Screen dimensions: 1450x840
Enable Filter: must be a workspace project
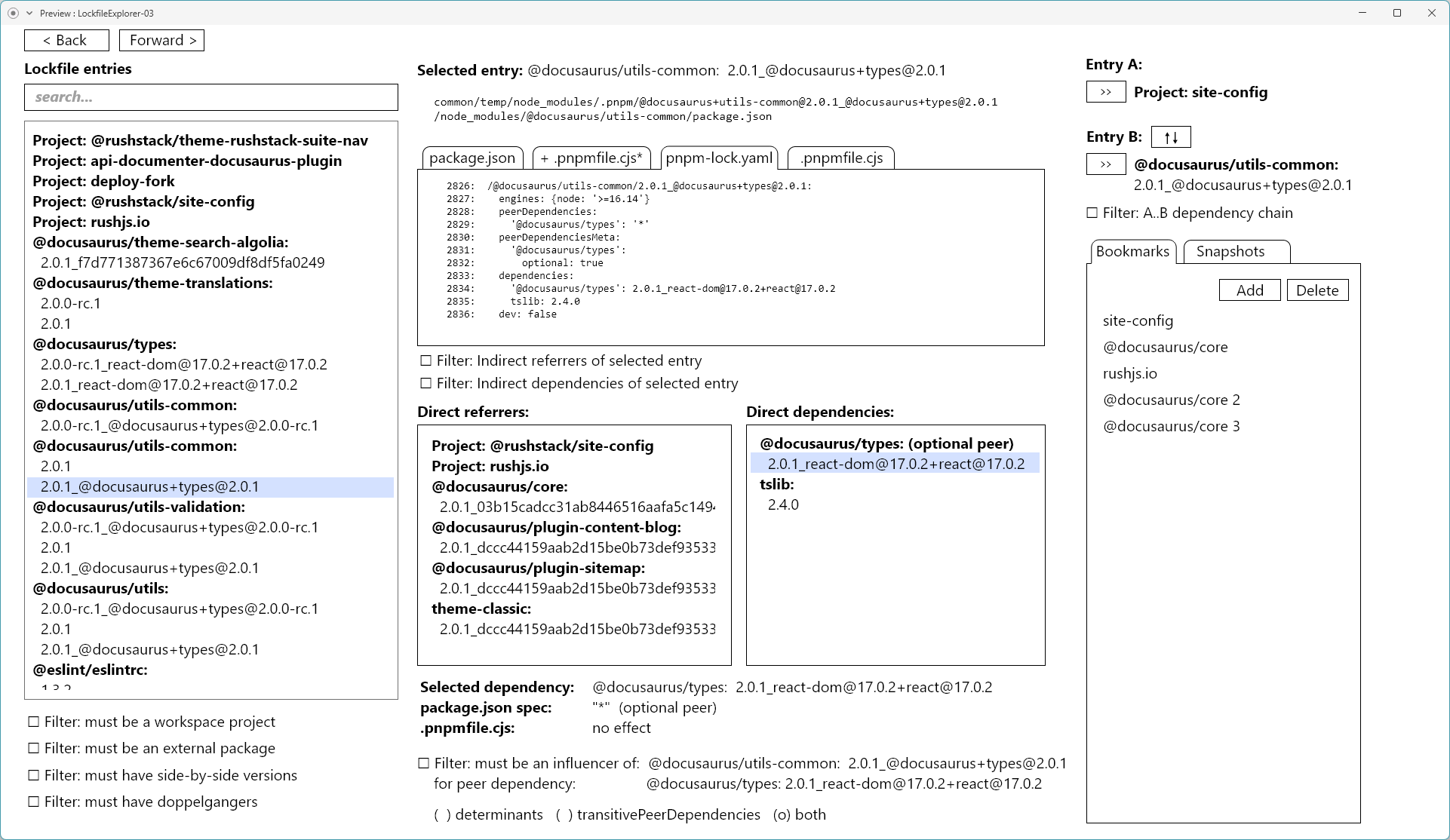click(33, 722)
